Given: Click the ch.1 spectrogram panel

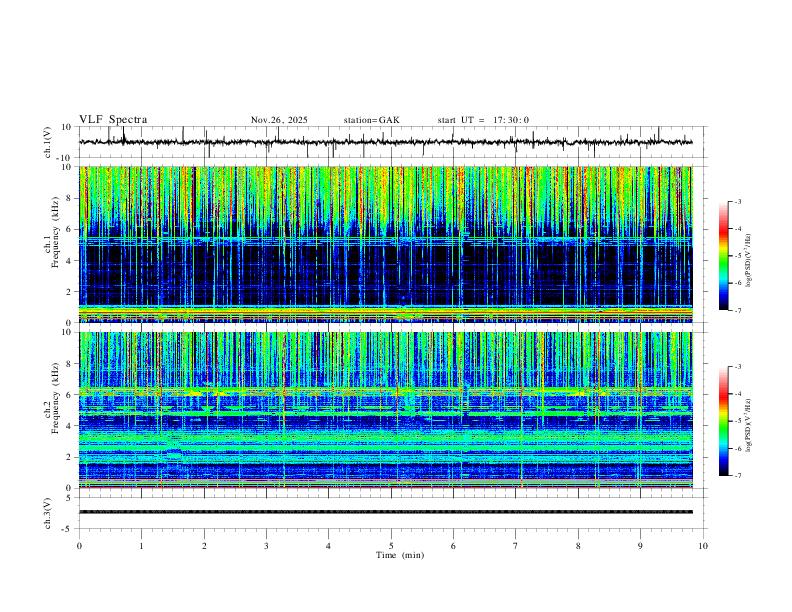Looking at the screenshot, I should pos(386,244).
